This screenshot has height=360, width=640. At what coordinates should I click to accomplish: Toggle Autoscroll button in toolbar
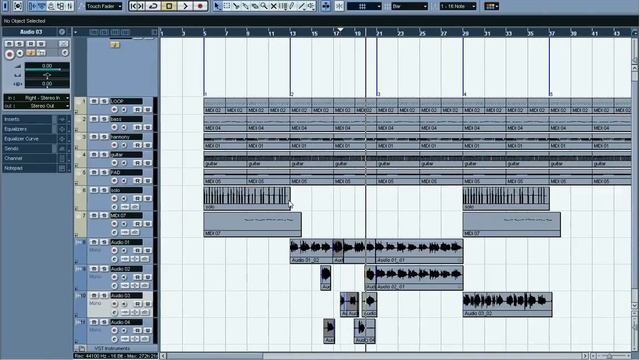coord(326,6)
